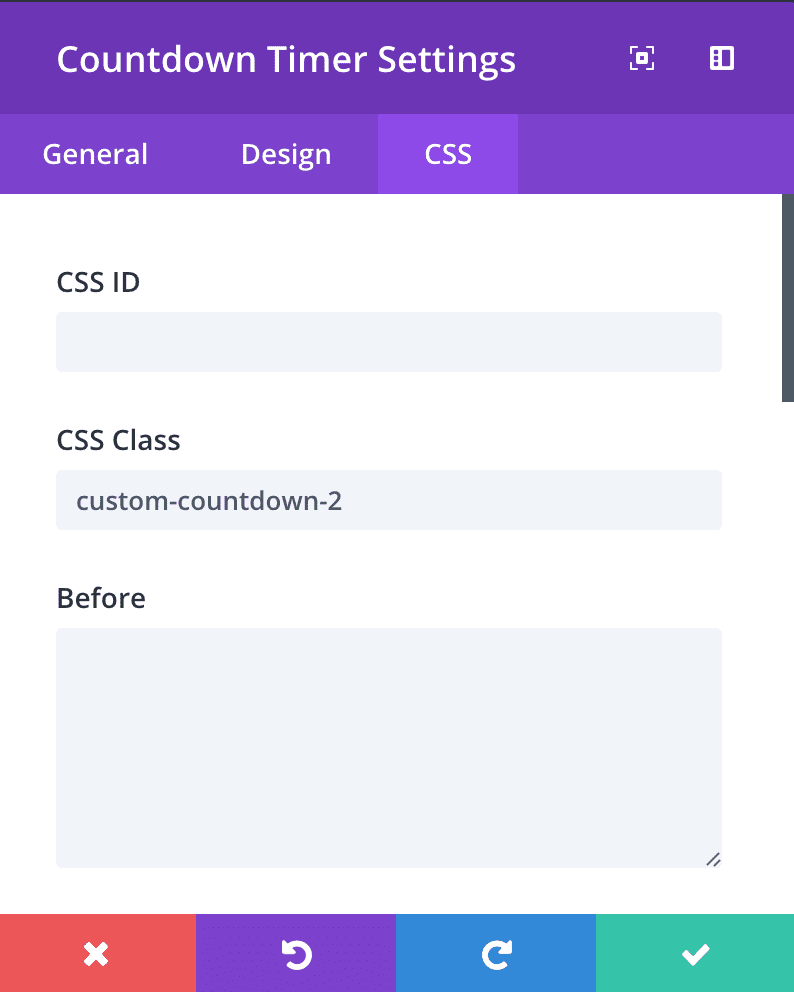Image resolution: width=794 pixels, height=992 pixels.
Task: Switch modal to side panel view
Action: (721, 58)
